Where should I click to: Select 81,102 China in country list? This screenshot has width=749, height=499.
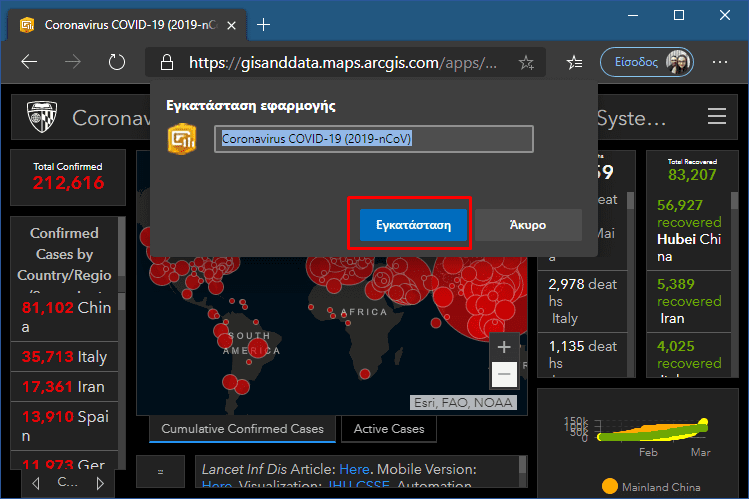[64, 317]
